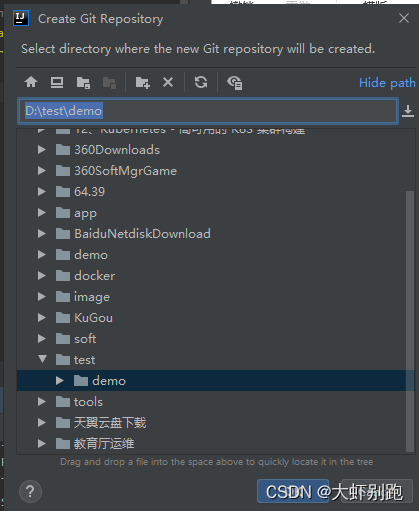Show hidden files and directories icon
The width and height of the screenshot is (419, 511).
[x=235, y=83]
